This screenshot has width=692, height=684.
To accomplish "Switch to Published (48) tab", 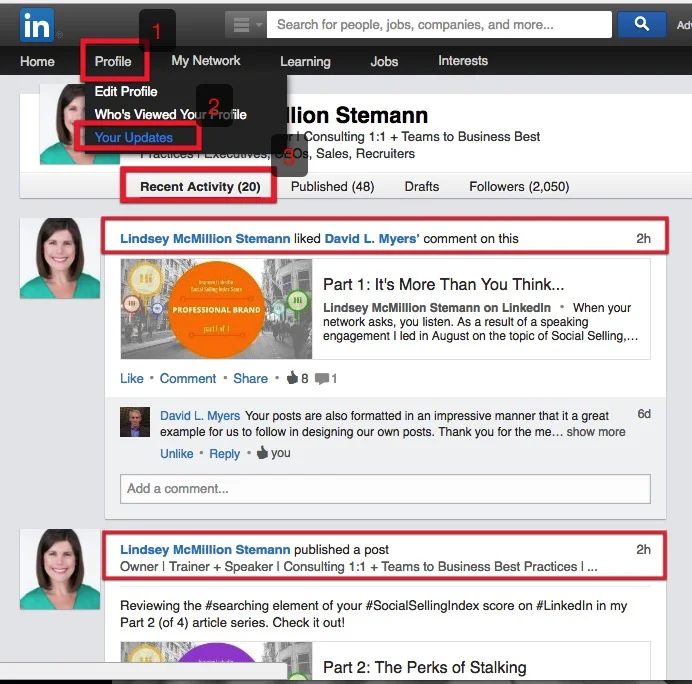I will click(332, 187).
